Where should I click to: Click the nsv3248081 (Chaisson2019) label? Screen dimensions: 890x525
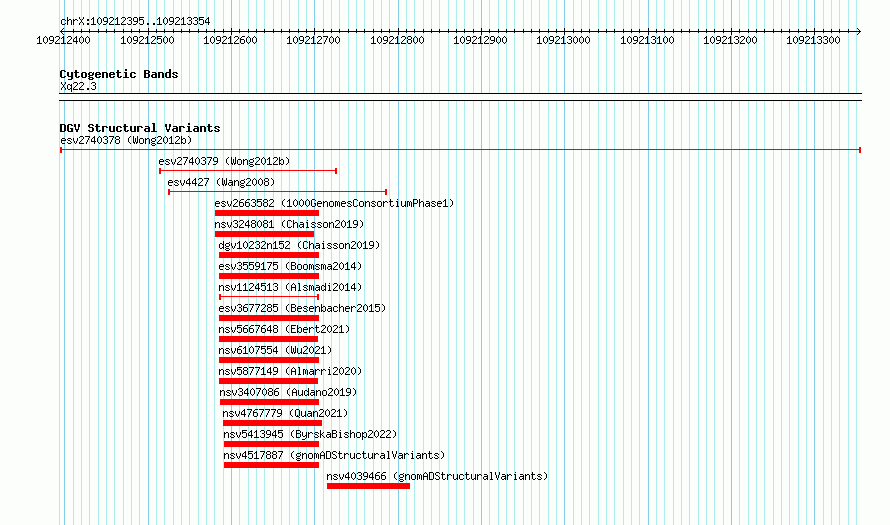pyautogui.click(x=289, y=224)
